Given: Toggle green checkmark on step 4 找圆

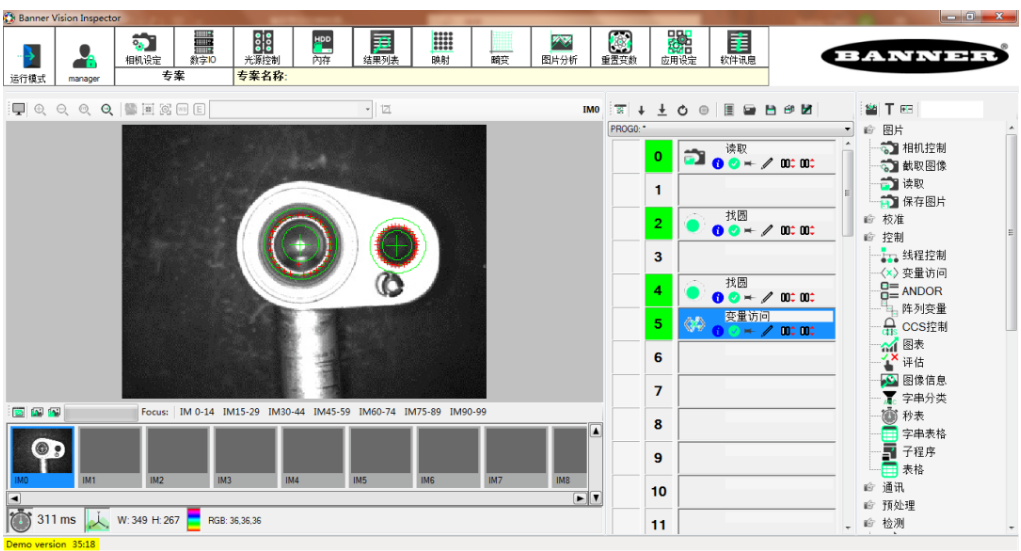Looking at the screenshot, I should 734,298.
